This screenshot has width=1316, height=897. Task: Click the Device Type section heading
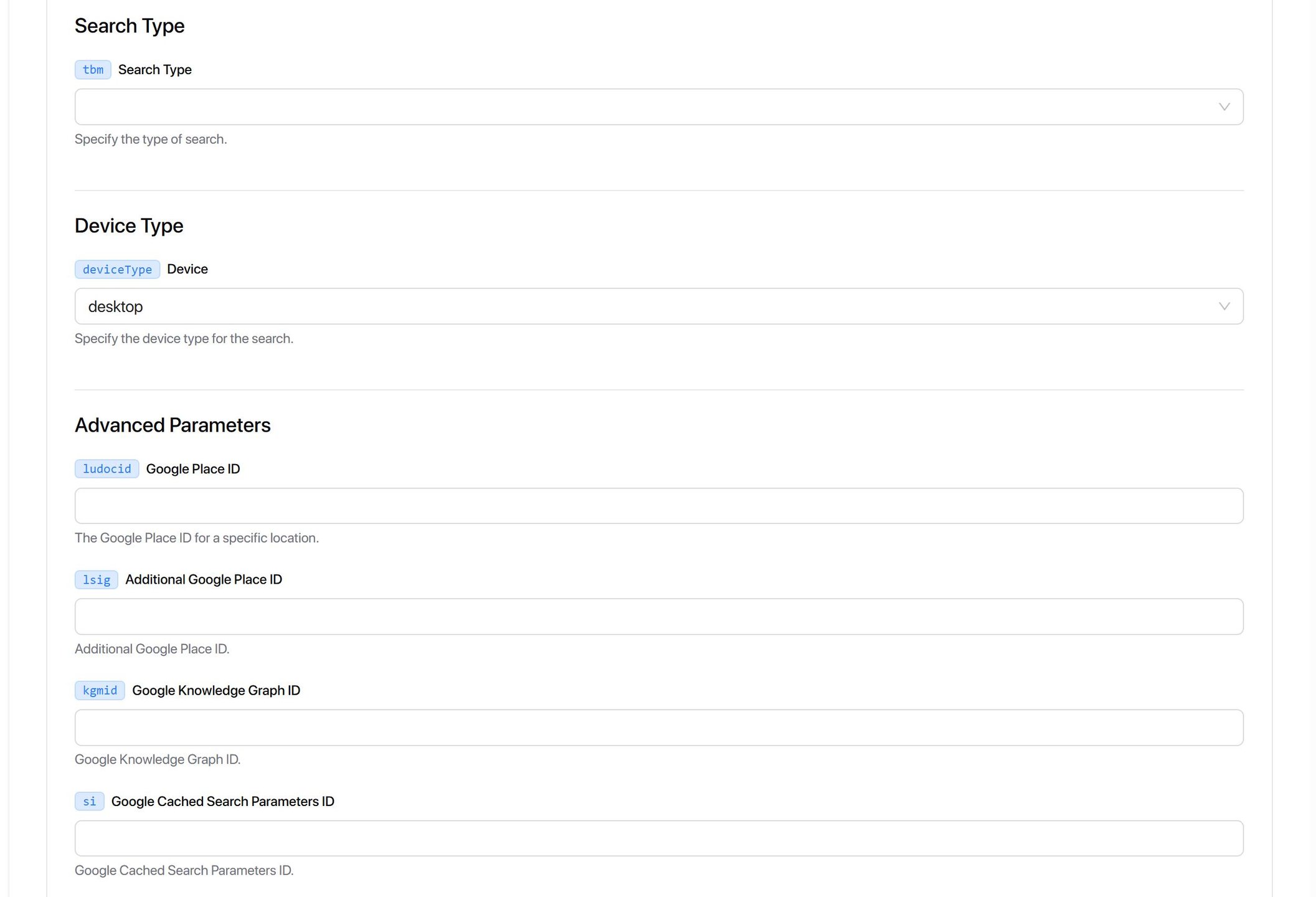click(129, 225)
